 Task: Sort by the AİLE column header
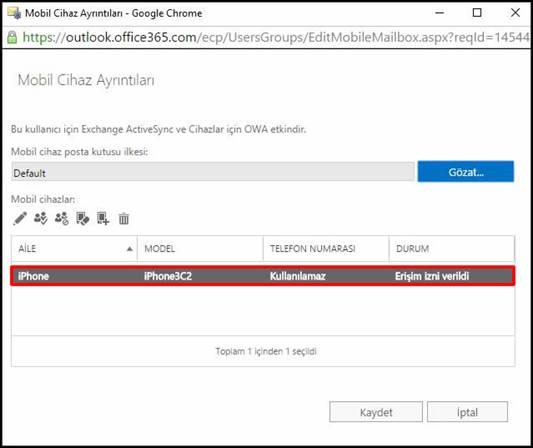point(74,248)
